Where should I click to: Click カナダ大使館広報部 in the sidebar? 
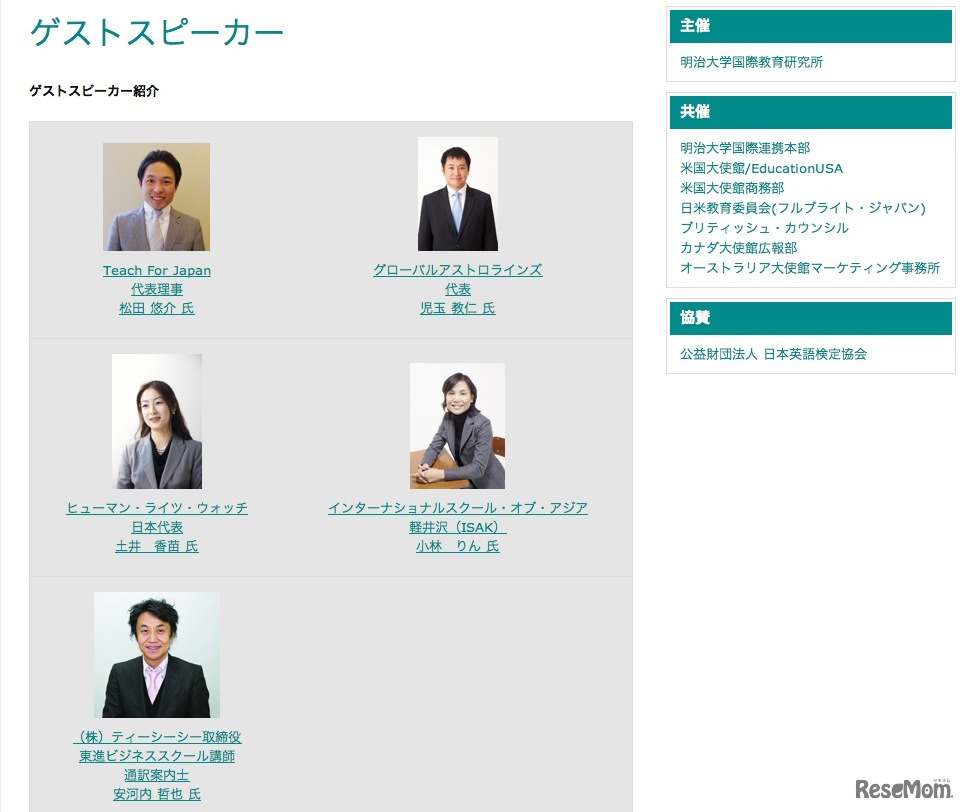[739, 248]
